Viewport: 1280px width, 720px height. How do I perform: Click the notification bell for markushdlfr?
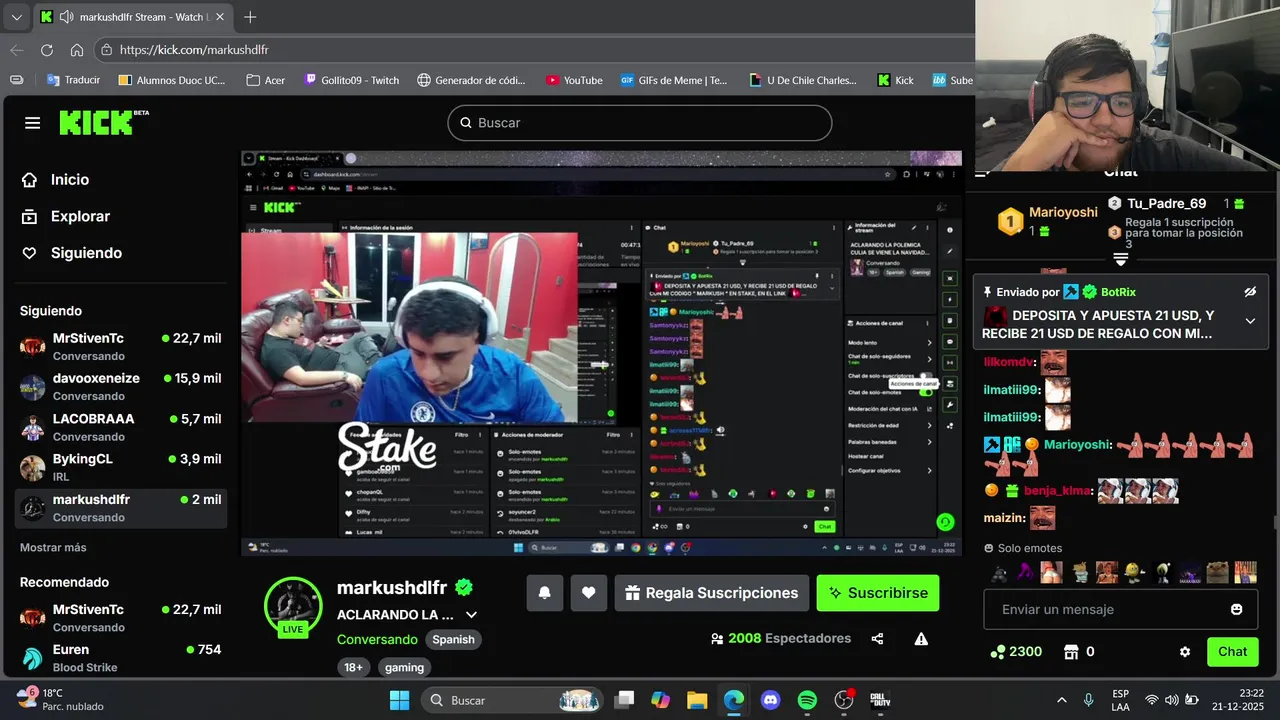545,593
